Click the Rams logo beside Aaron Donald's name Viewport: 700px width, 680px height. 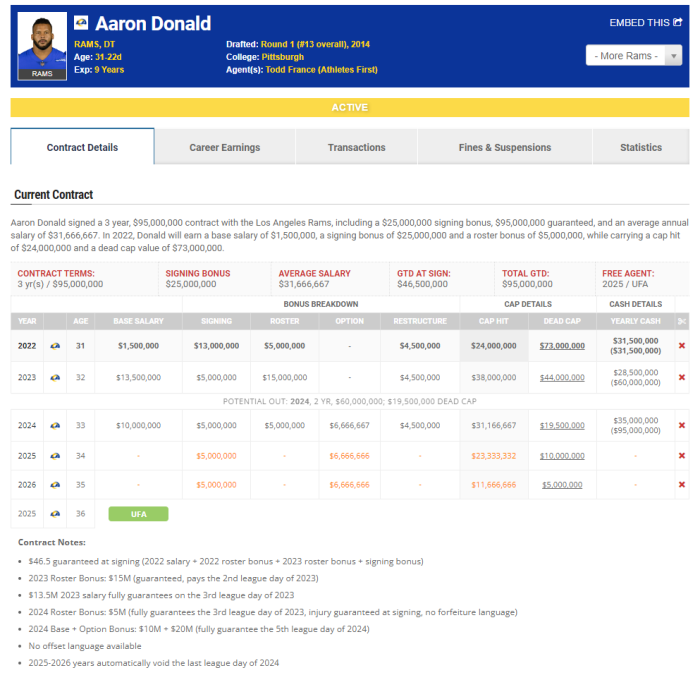(81, 23)
